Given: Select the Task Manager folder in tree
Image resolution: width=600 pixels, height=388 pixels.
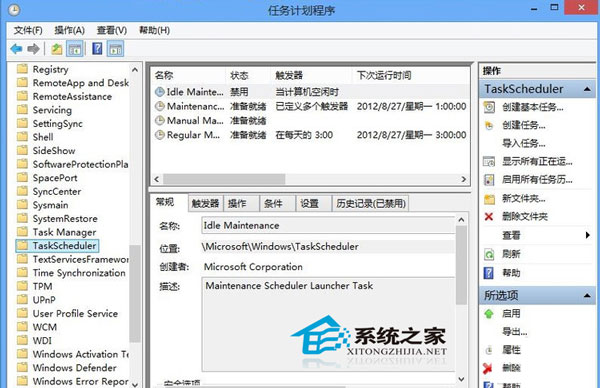Looking at the screenshot, I should (x=57, y=232).
